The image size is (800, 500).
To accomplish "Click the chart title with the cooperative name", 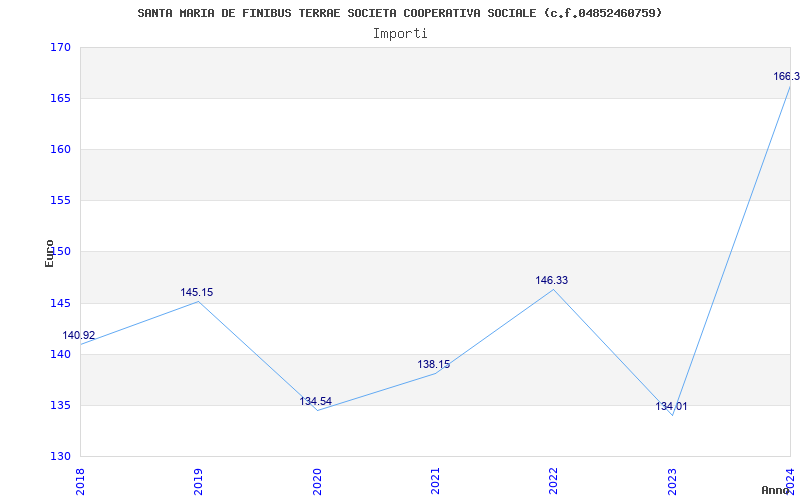I will pyautogui.click(x=399, y=13).
